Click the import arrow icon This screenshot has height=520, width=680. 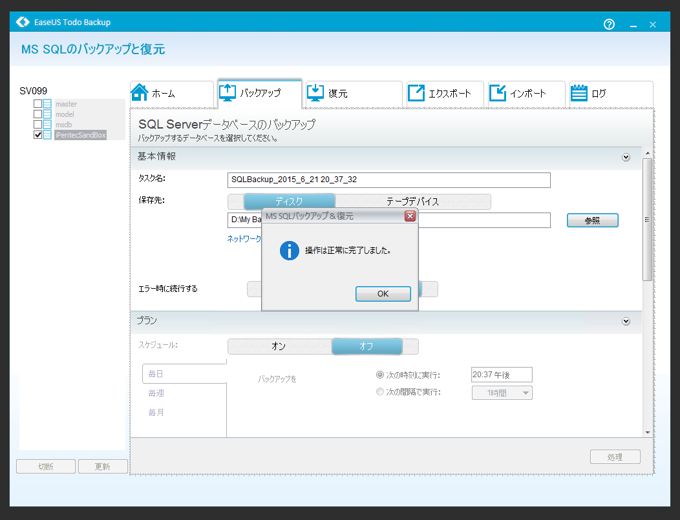[x=497, y=93]
